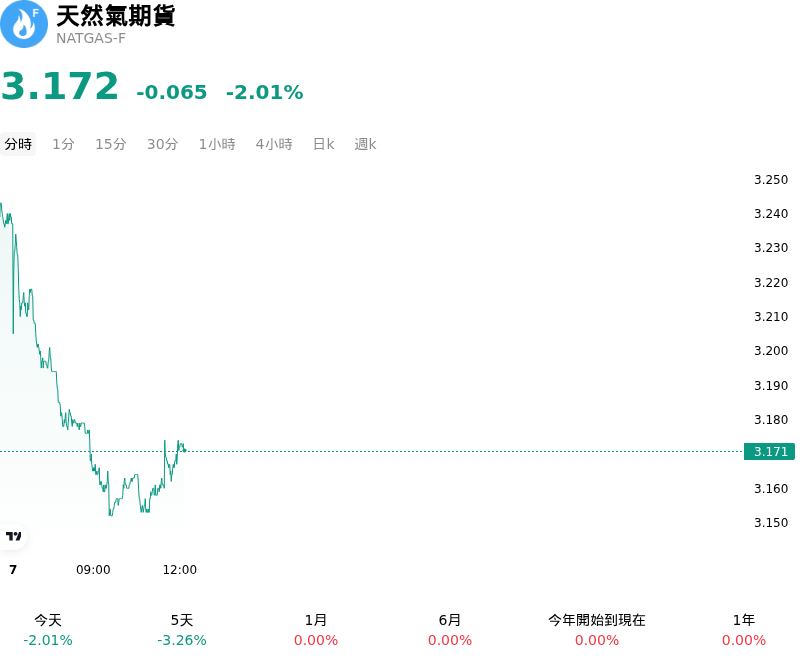The width and height of the screenshot is (800, 660).
Task: Open the TradingView logo badge
Action: pos(13,536)
